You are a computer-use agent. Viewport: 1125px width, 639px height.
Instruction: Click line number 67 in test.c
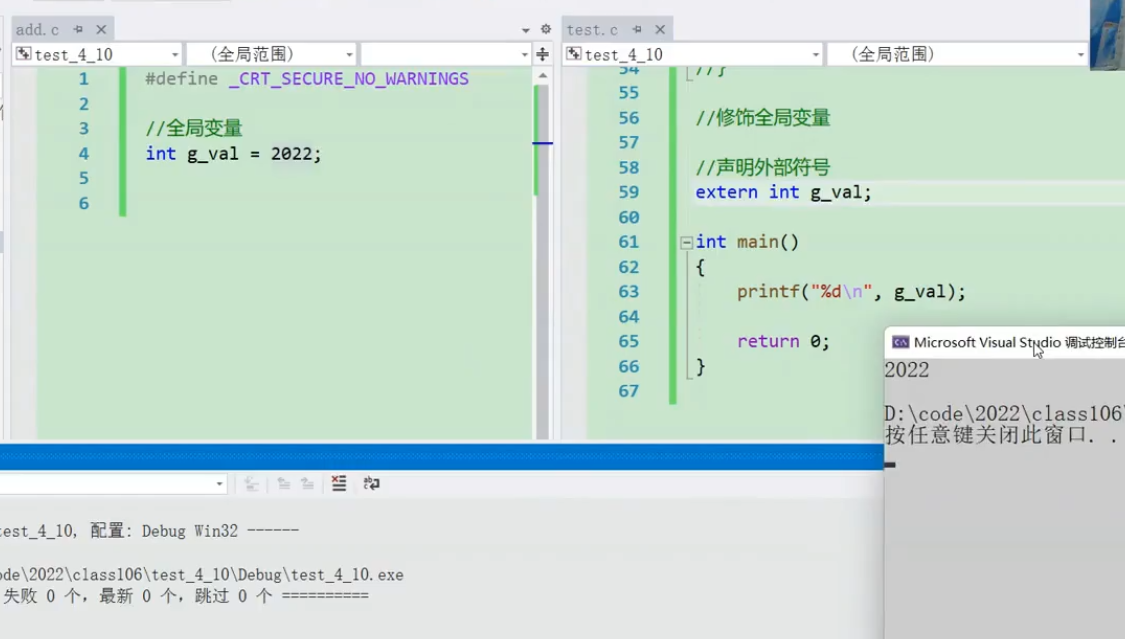(629, 391)
